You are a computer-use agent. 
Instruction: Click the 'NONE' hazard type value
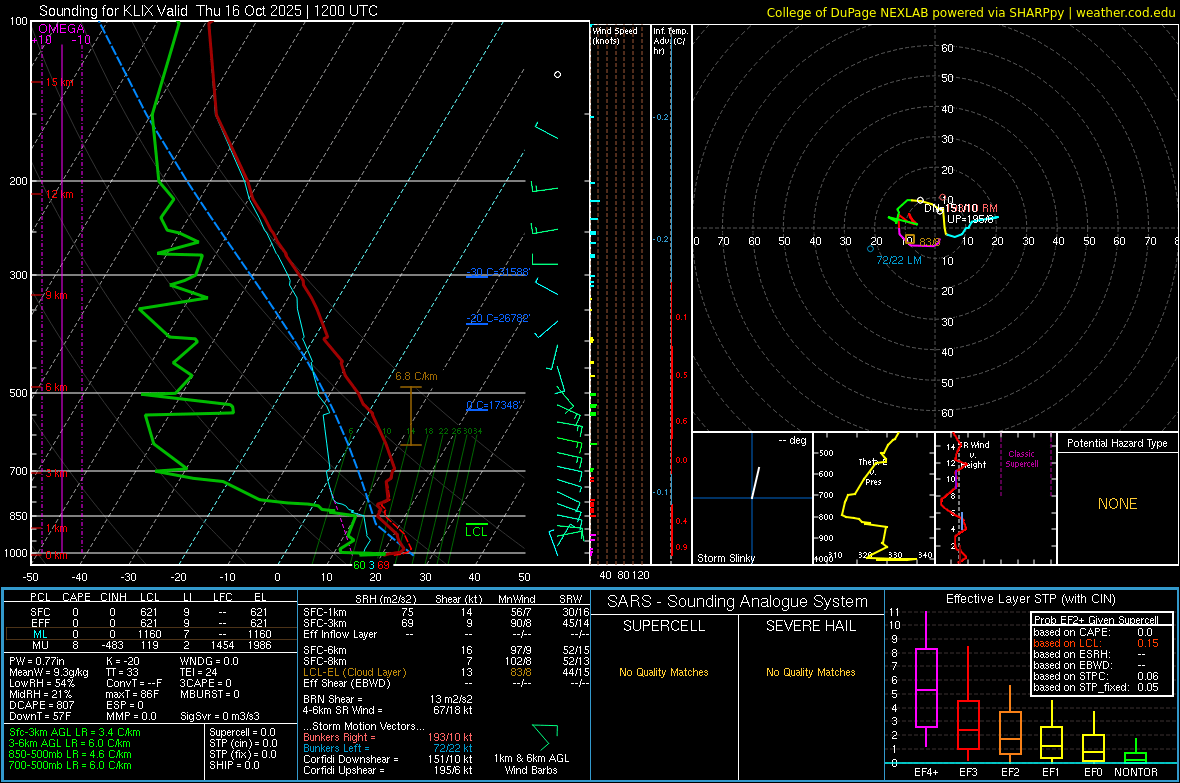click(x=1117, y=504)
